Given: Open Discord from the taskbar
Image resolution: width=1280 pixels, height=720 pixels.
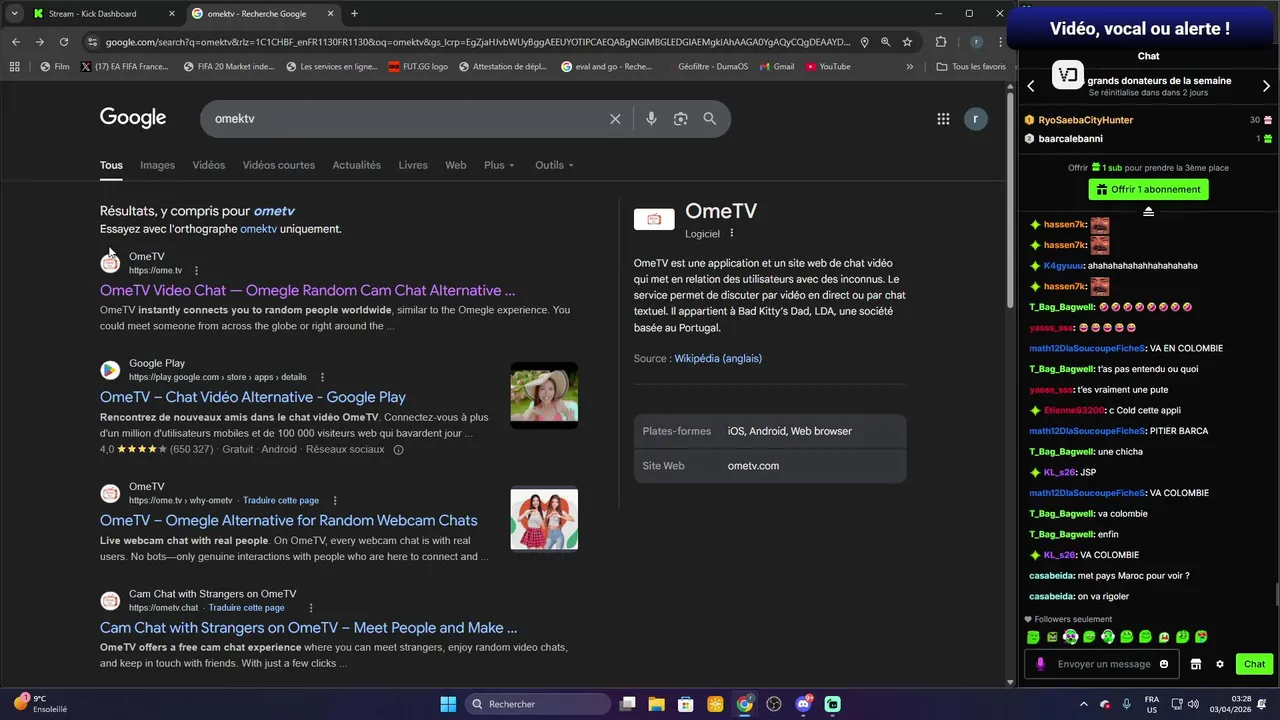Looking at the screenshot, I should (x=803, y=704).
